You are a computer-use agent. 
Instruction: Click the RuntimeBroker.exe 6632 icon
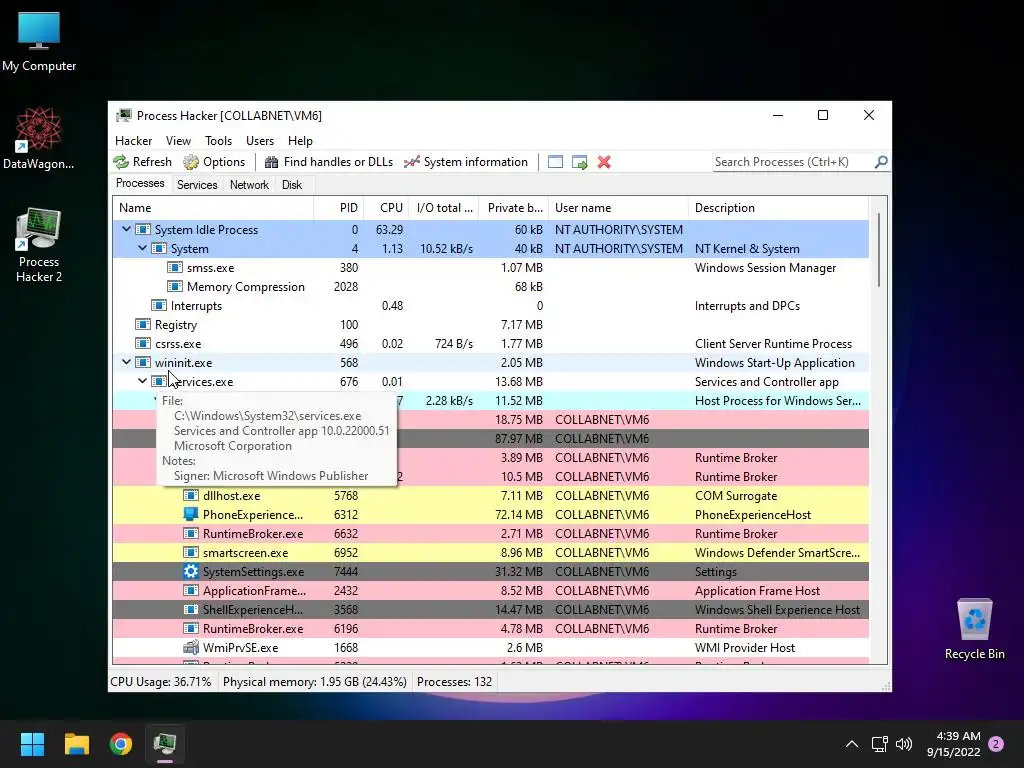[191, 533]
